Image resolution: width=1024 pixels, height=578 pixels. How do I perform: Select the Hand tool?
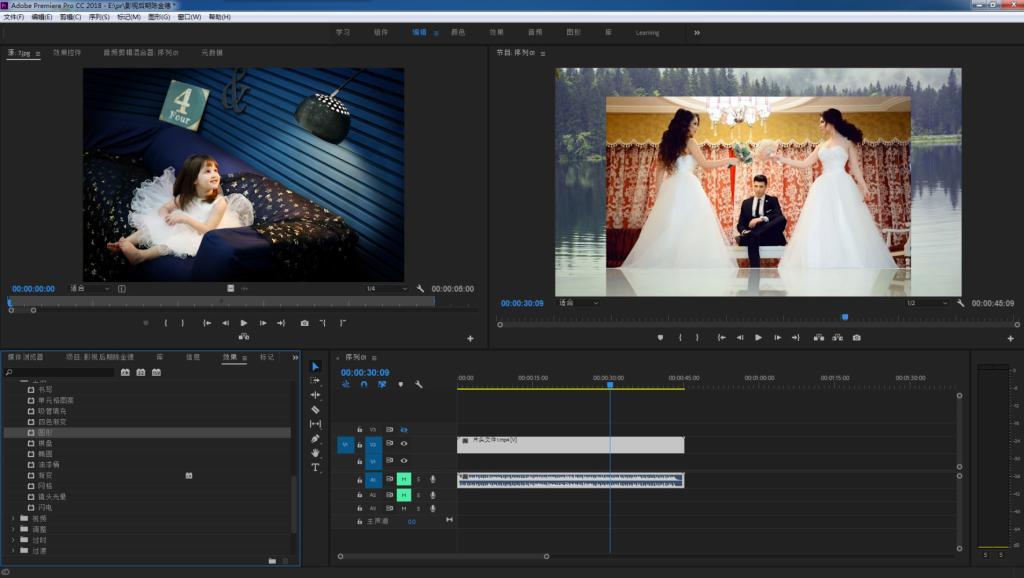(316, 453)
